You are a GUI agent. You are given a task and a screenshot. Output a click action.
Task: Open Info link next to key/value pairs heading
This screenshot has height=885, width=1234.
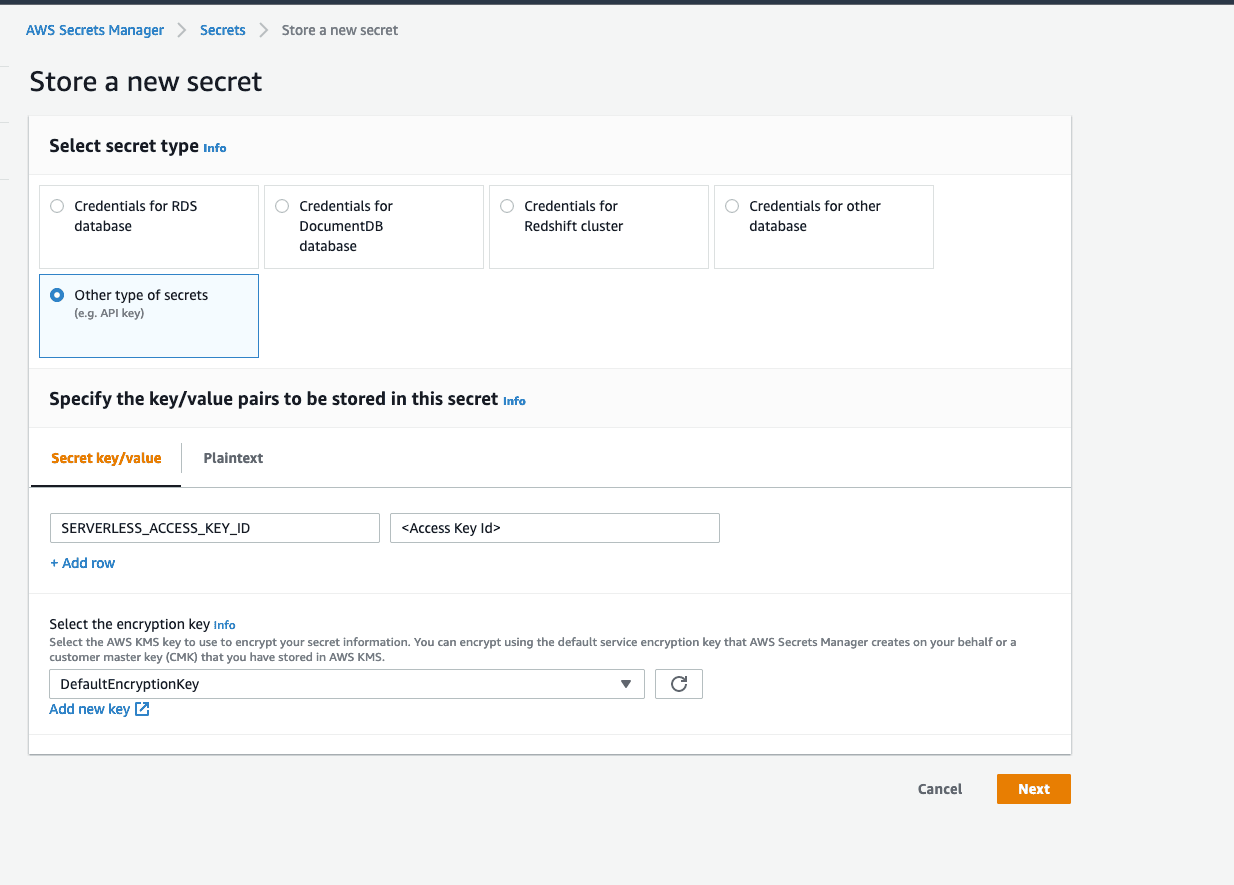pos(514,401)
